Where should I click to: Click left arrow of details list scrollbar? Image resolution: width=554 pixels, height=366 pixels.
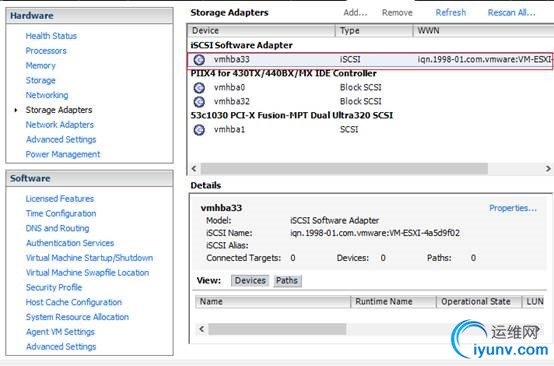(202, 329)
